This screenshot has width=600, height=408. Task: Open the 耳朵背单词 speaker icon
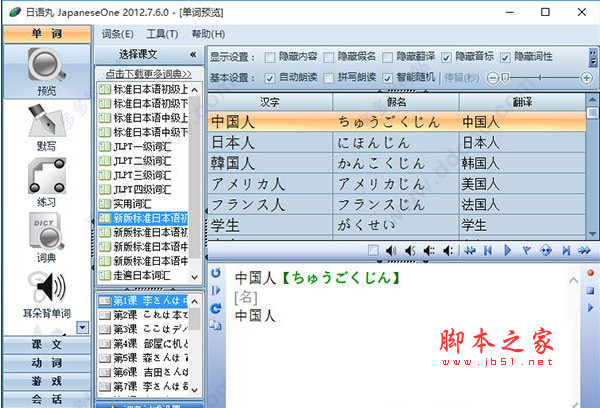pos(47,286)
